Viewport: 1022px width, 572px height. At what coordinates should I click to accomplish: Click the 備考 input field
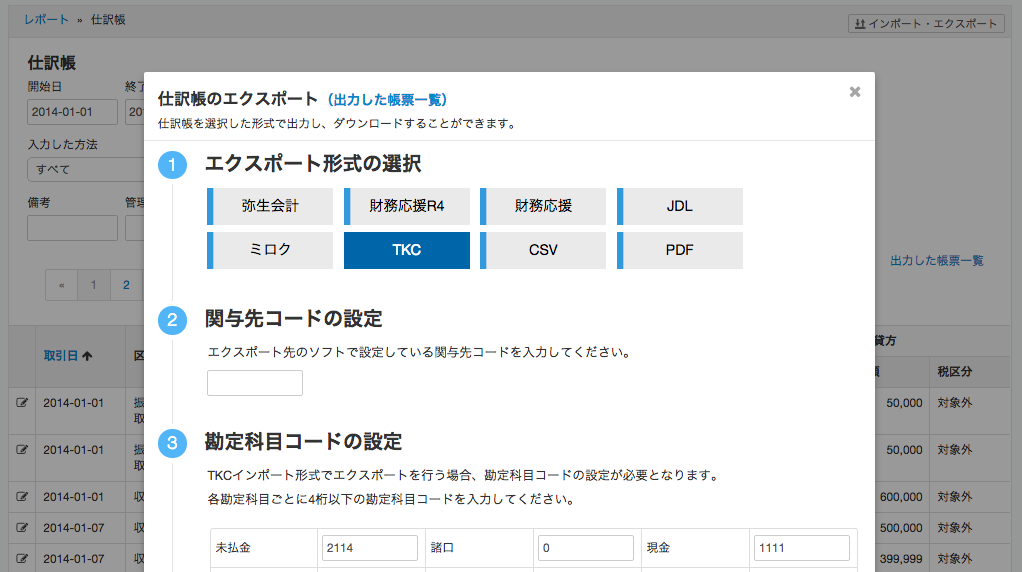click(72, 228)
